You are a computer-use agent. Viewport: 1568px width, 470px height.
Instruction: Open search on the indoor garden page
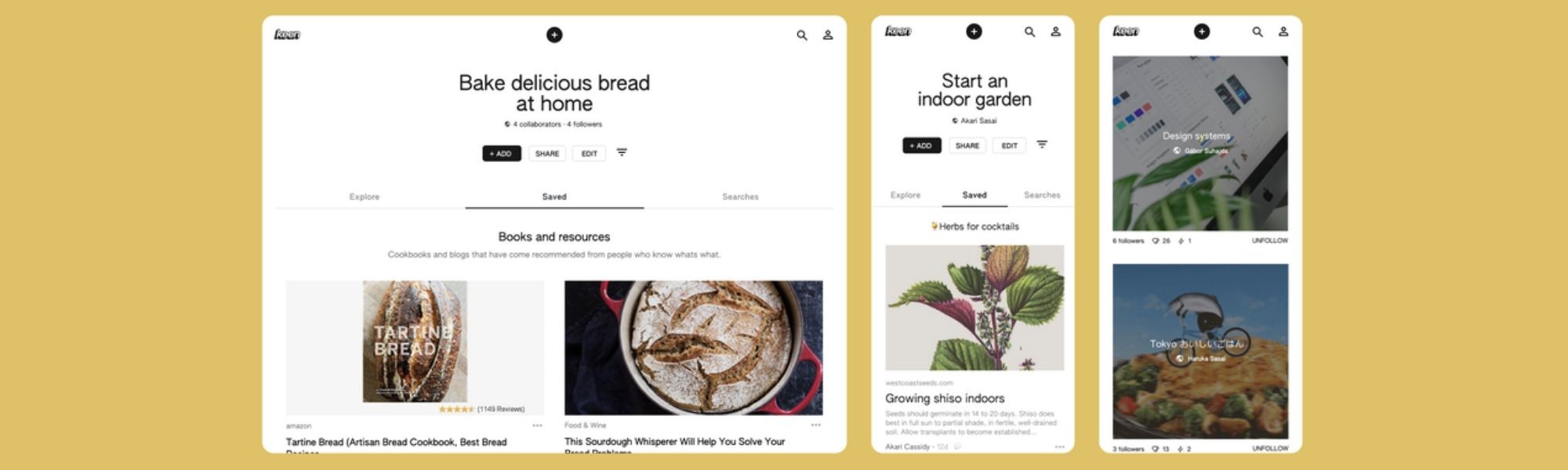(x=1029, y=32)
